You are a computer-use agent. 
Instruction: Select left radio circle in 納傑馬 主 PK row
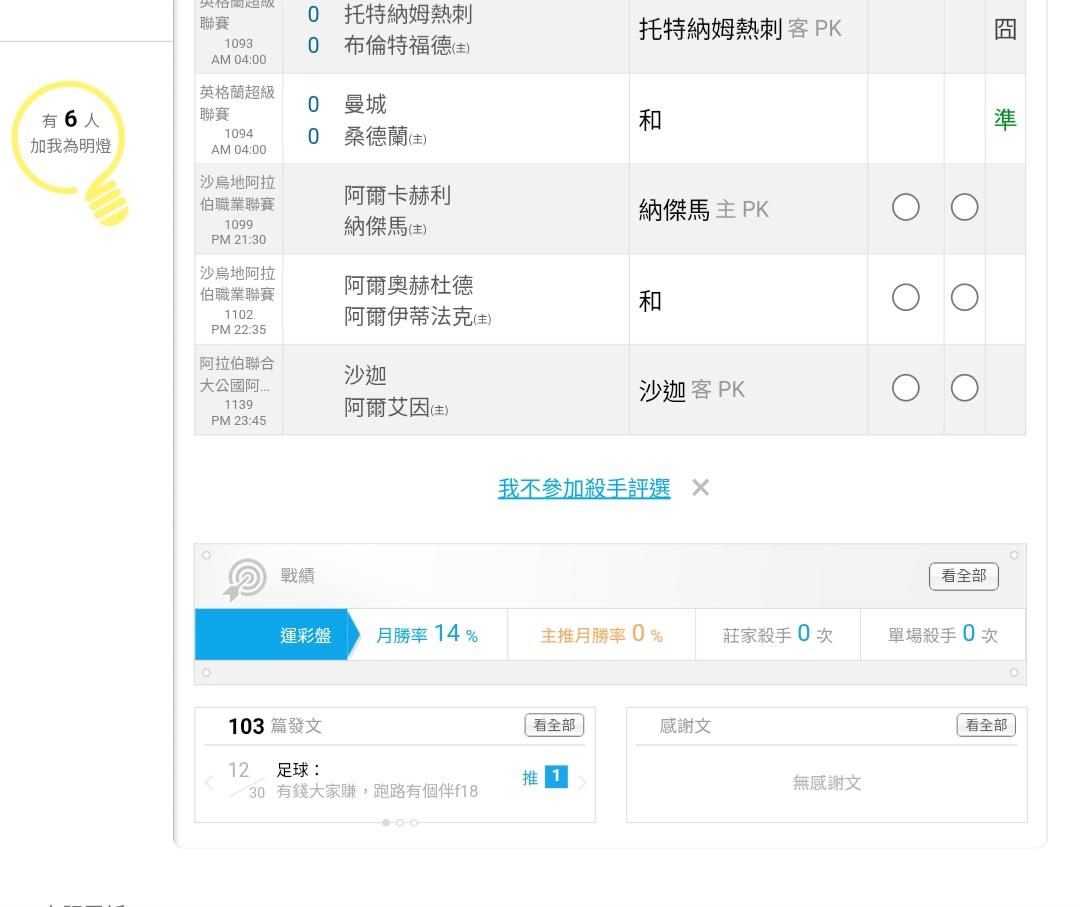pos(905,208)
